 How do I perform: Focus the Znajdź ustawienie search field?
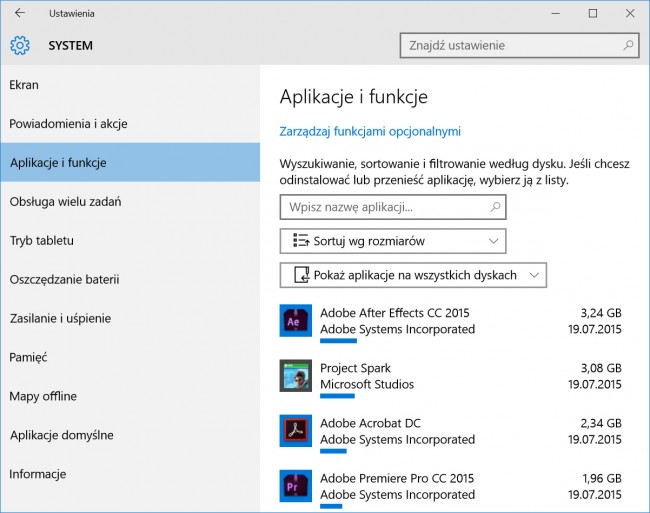pos(519,45)
